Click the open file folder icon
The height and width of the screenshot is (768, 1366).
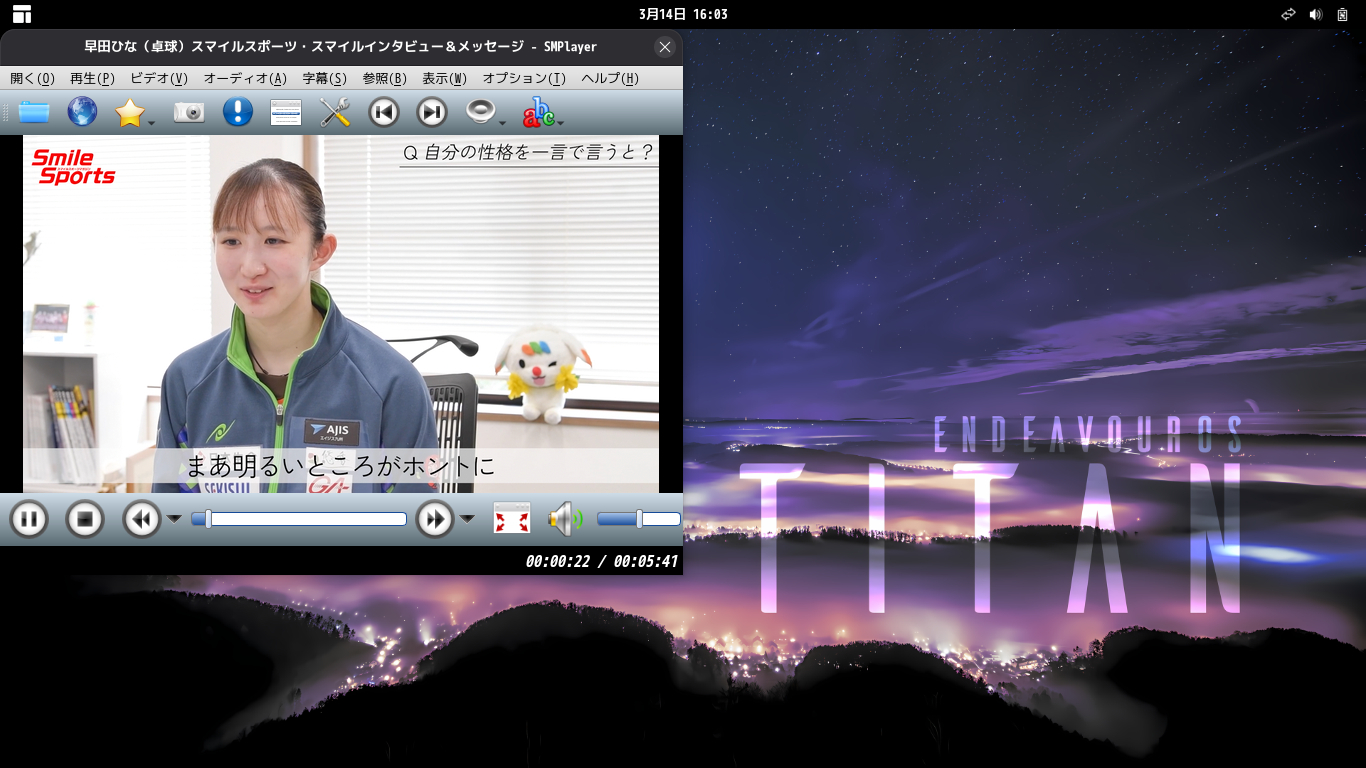tap(34, 112)
